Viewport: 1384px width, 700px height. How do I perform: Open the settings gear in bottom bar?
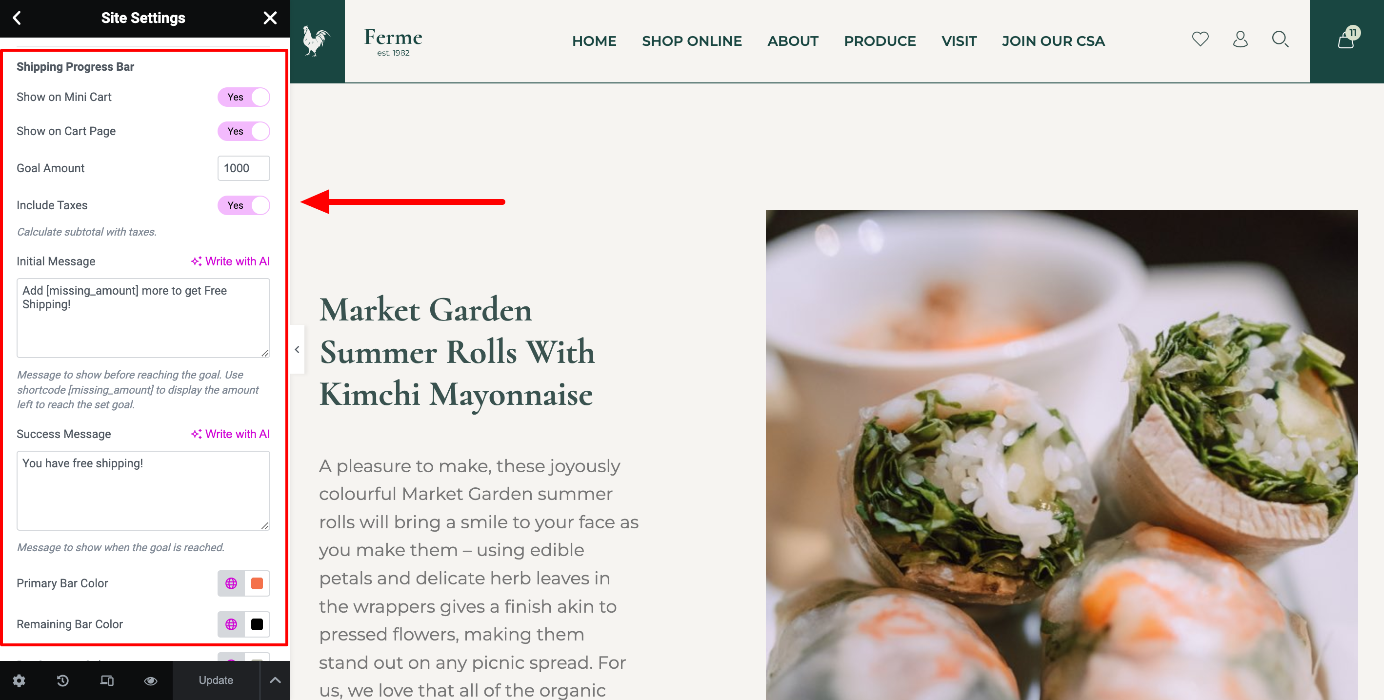pos(19,681)
